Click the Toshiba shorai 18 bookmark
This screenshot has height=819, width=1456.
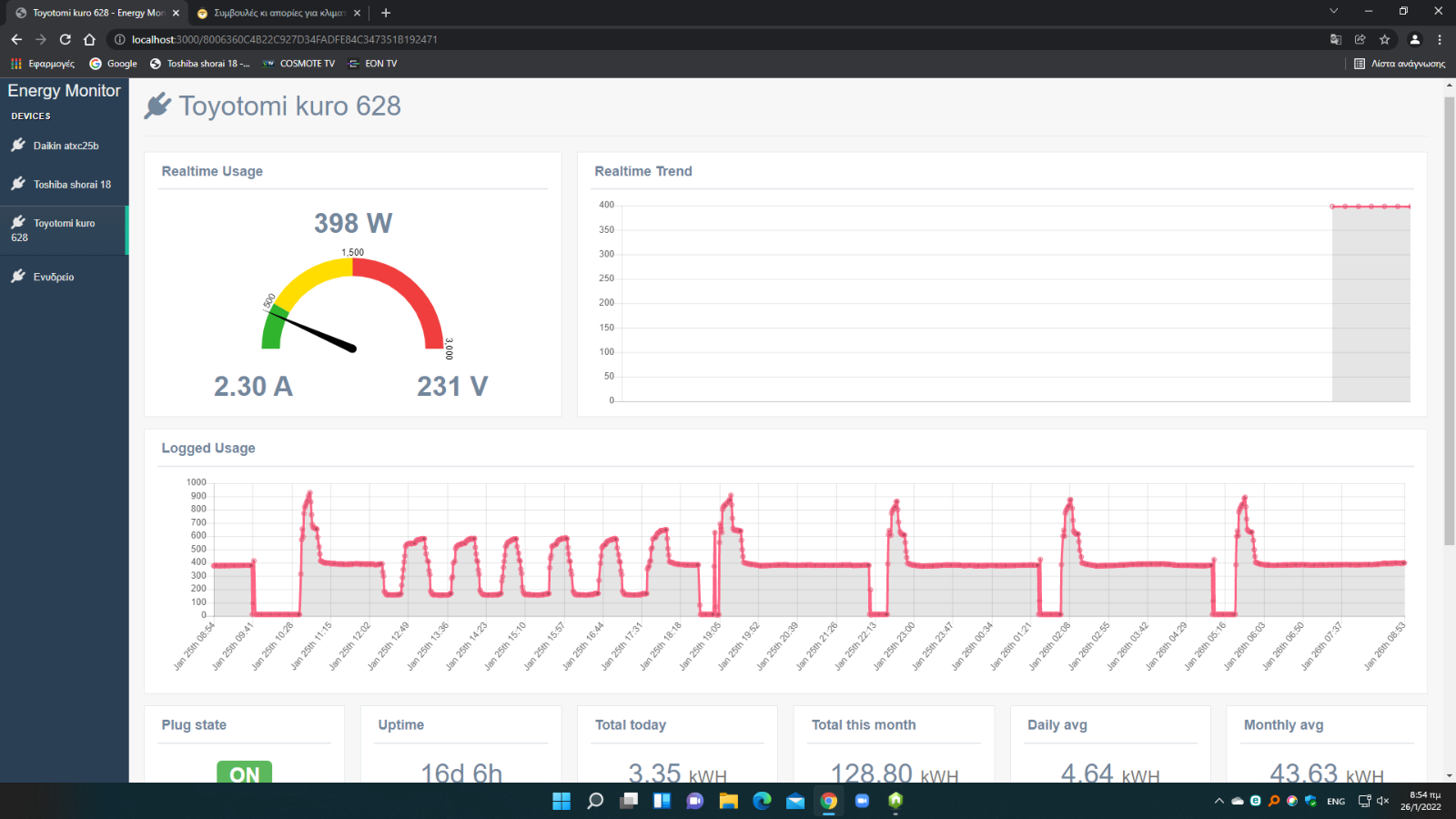[x=200, y=64]
